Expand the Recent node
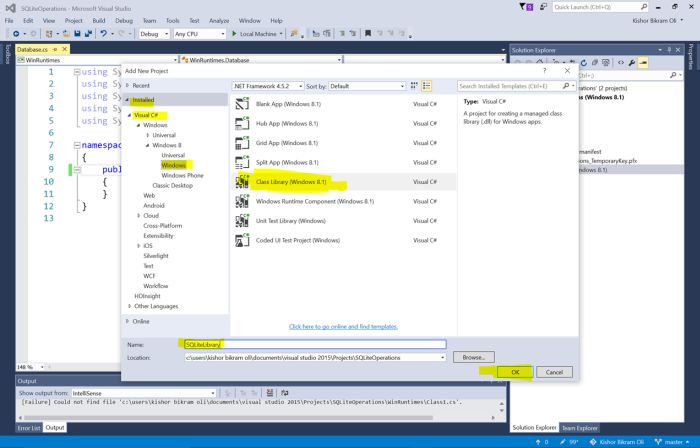Viewport: 700px width, 448px height. click(128, 85)
